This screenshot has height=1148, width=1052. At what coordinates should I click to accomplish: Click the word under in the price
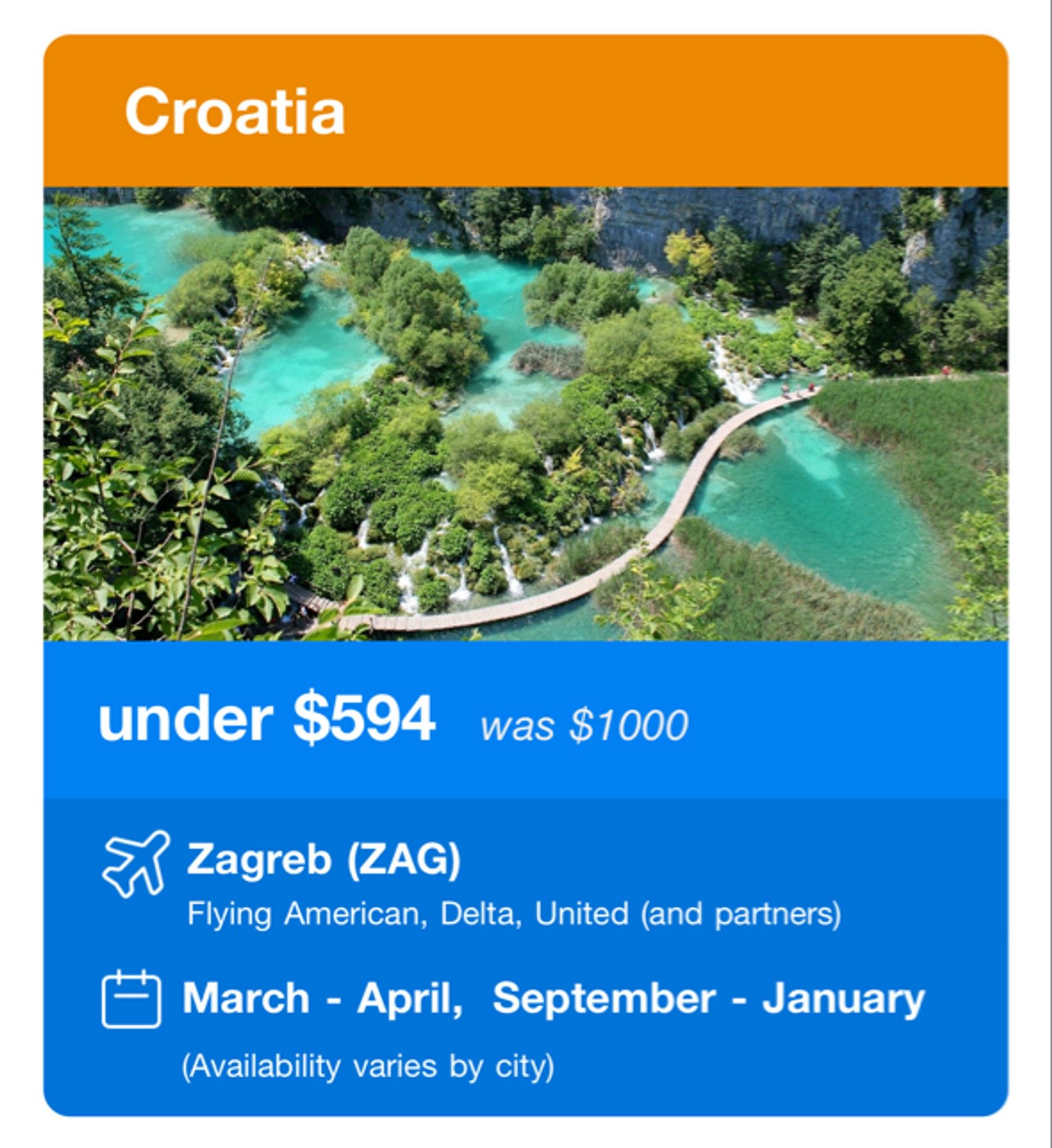coord(186,720)
